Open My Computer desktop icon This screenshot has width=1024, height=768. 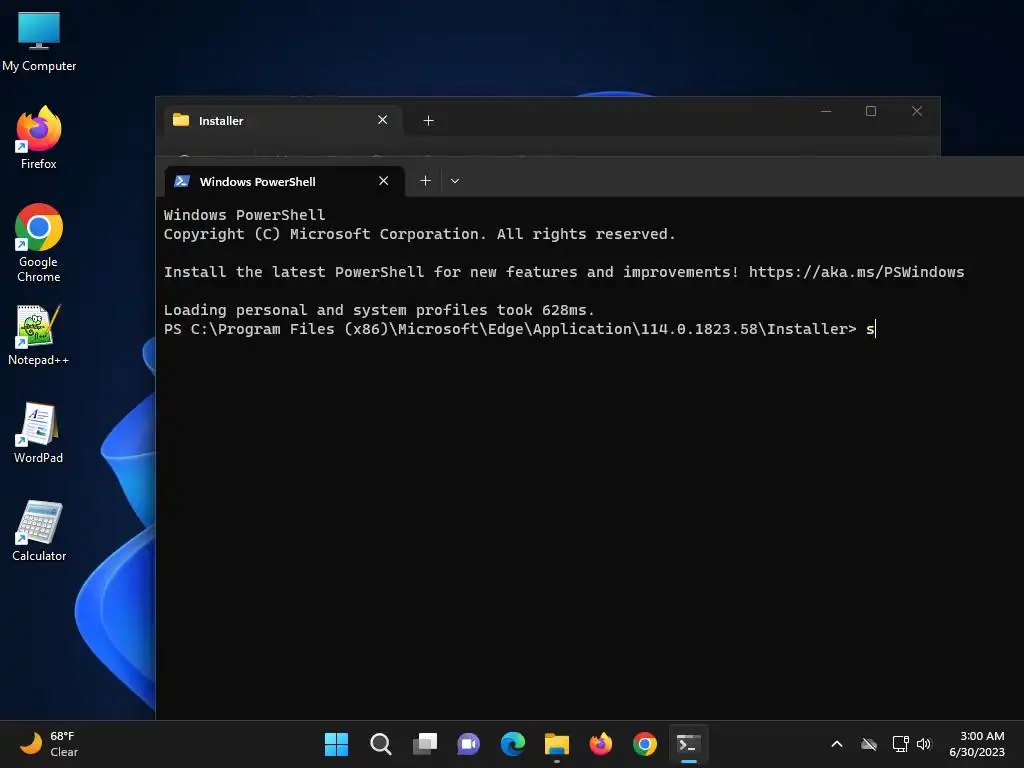(x=39, y=41)
